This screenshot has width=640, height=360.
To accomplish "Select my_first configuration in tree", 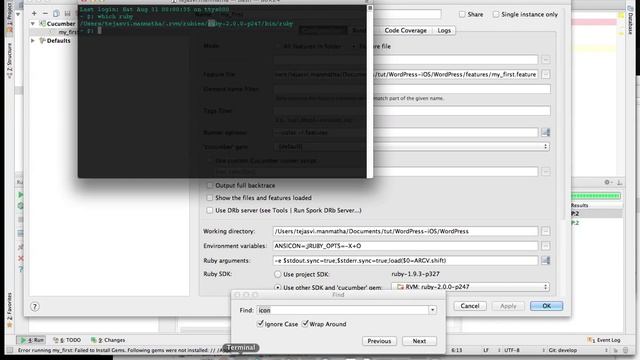I will click(x=67, y=32).
